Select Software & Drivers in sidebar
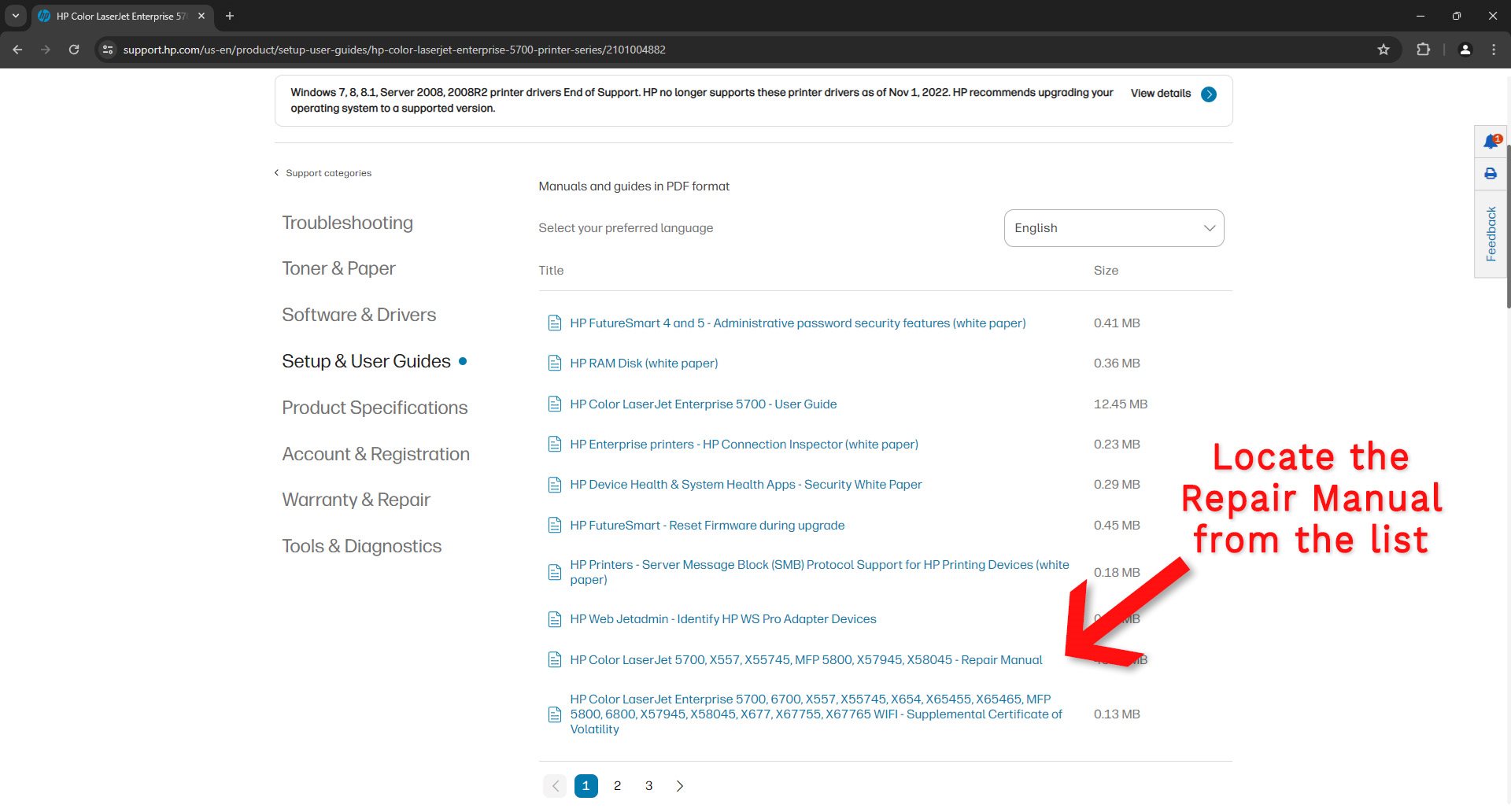Screen dimensions: 1511x812 358,315
